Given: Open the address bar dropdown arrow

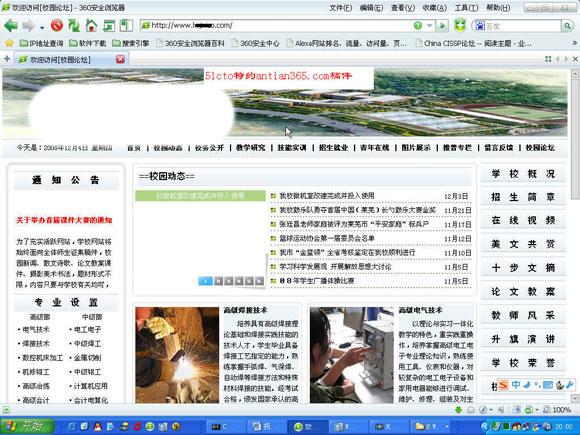Looking at the screenshot, I should [429, 26].
